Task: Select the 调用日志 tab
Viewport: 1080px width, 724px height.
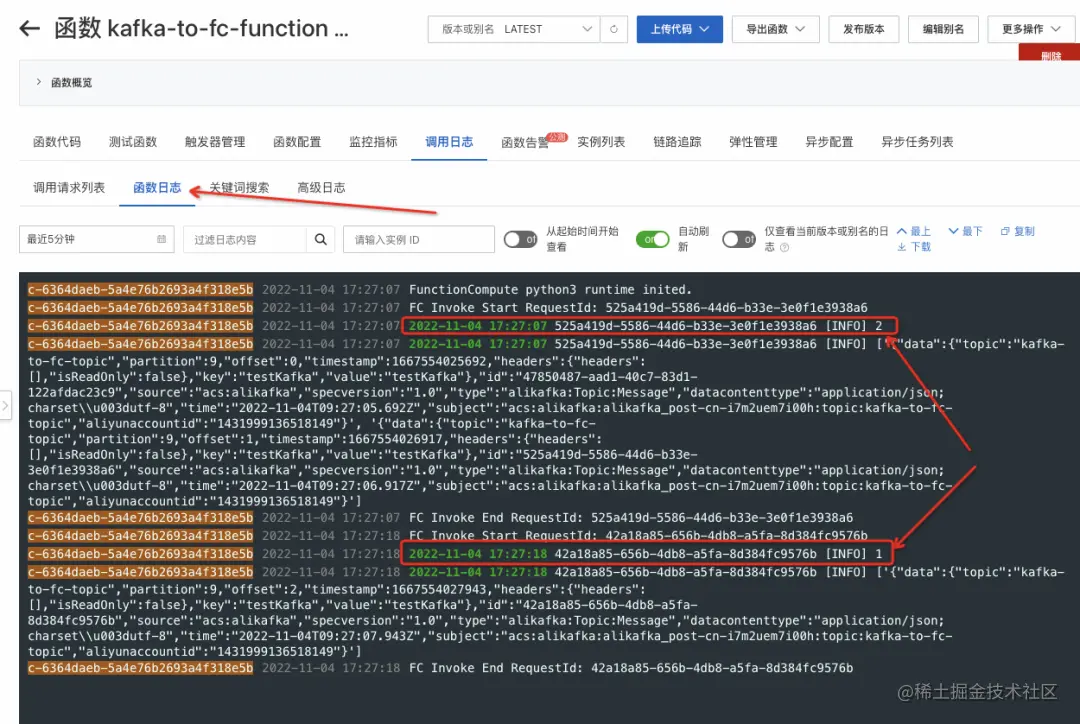Action: 449,142
